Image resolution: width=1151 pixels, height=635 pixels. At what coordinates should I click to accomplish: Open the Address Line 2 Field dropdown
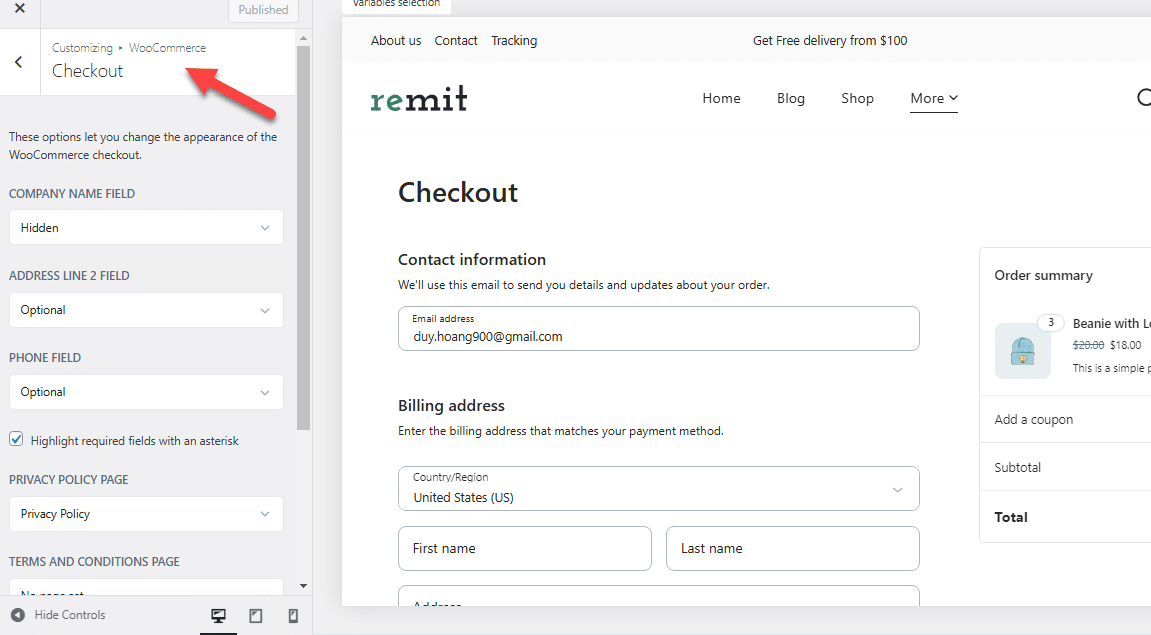145,310
